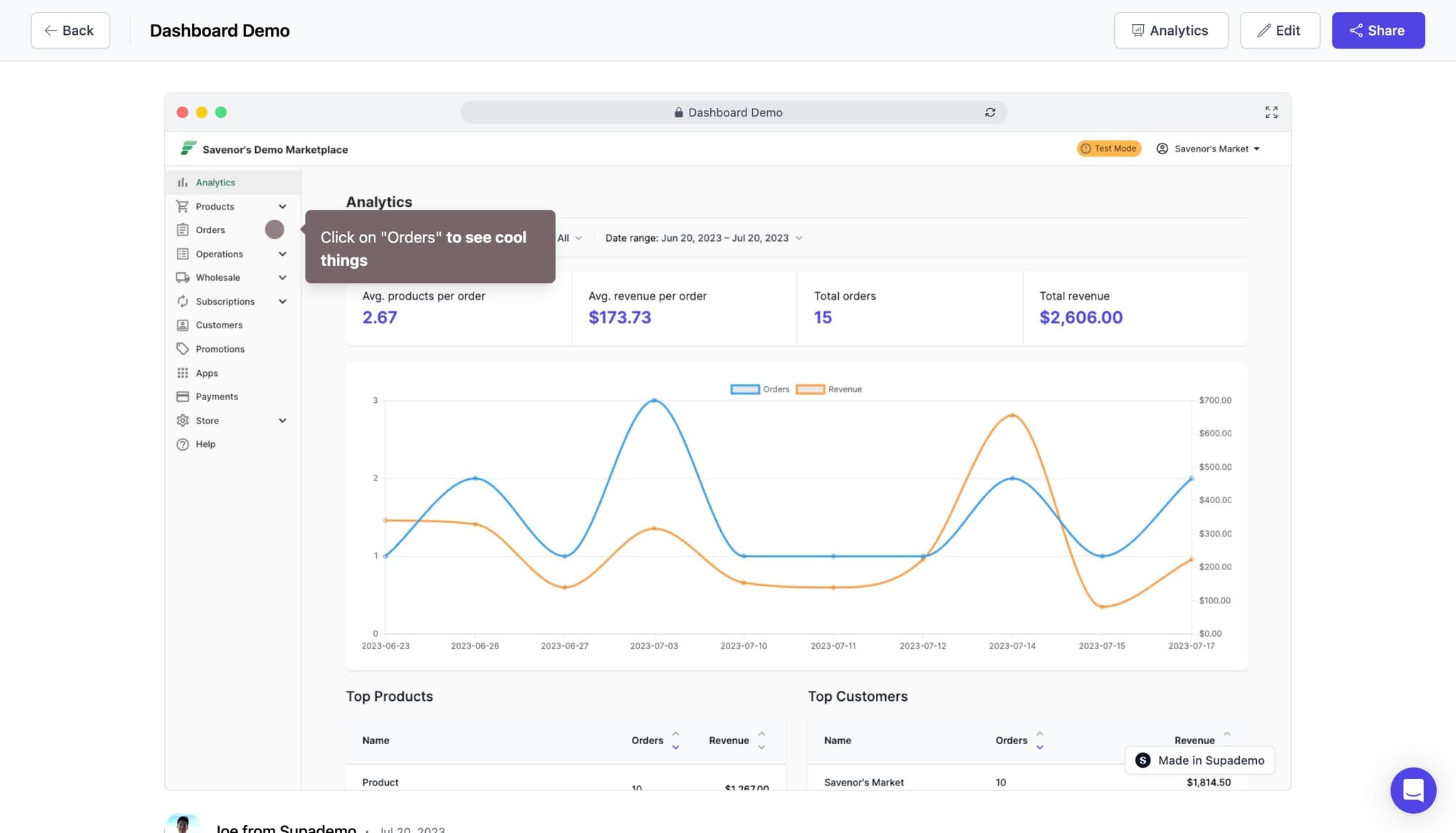Click the Back button
The image size is (1456, 833).
click(70, 31)
